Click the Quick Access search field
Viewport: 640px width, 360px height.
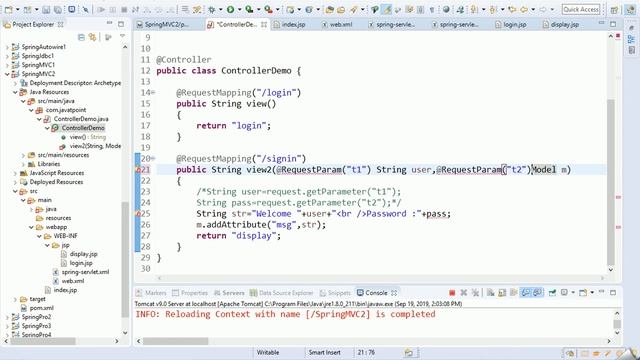pos(581,9)
